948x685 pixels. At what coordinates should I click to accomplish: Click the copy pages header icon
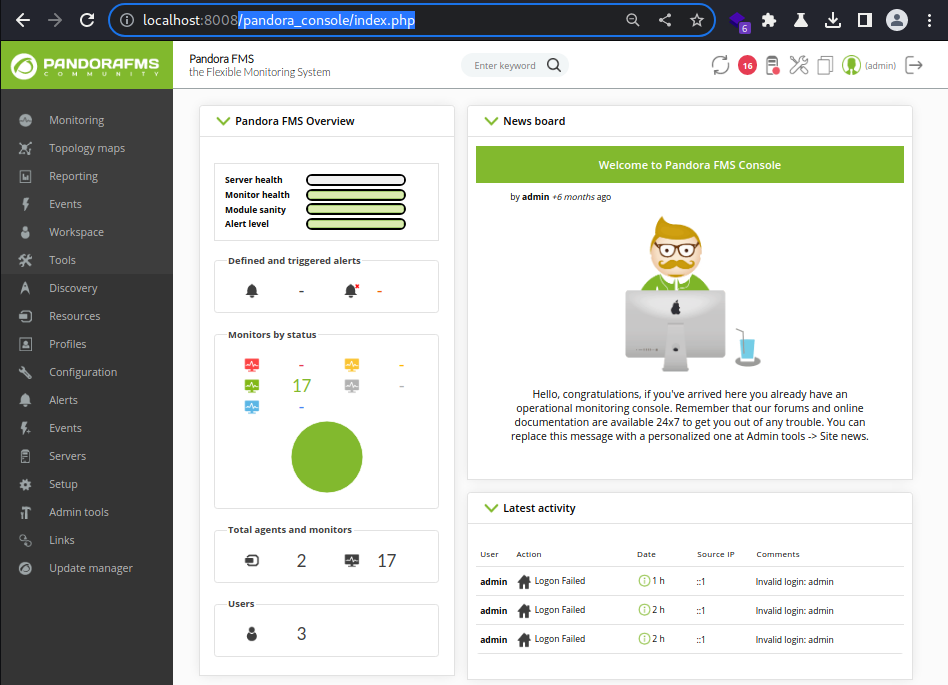825,65
